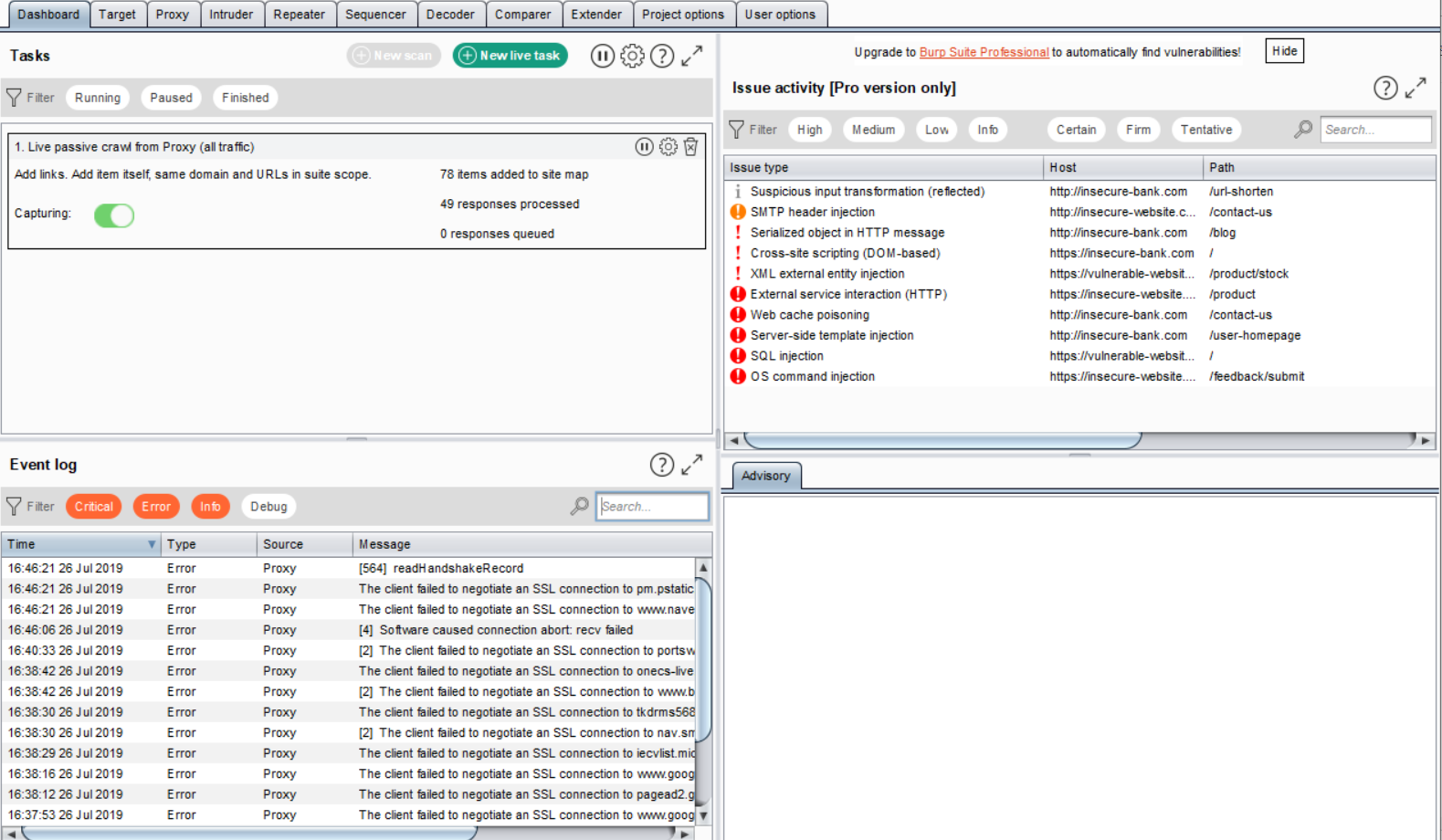Select the SMTP header injection orange icon
Screen dimensions: 1442x840
coord(738,212)
